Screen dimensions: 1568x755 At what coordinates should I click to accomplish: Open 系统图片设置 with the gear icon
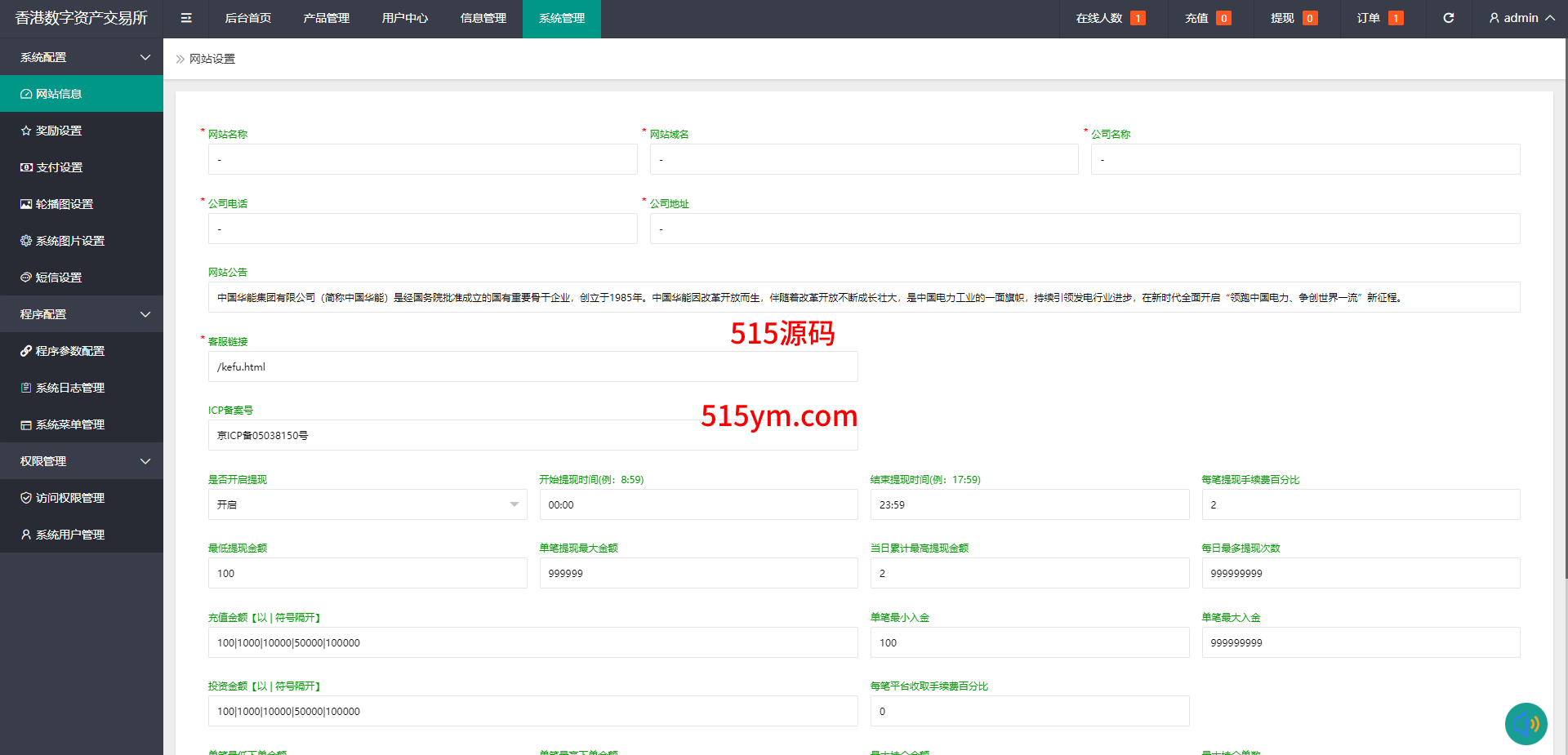[x=69, y=241]
